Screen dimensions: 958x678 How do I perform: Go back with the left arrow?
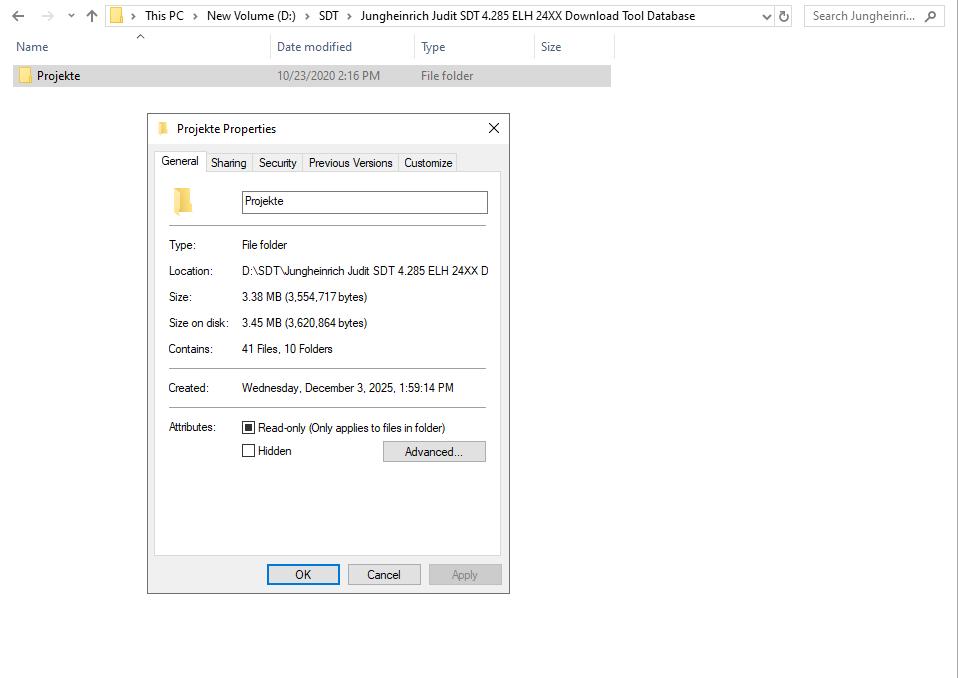click(18, 16)
